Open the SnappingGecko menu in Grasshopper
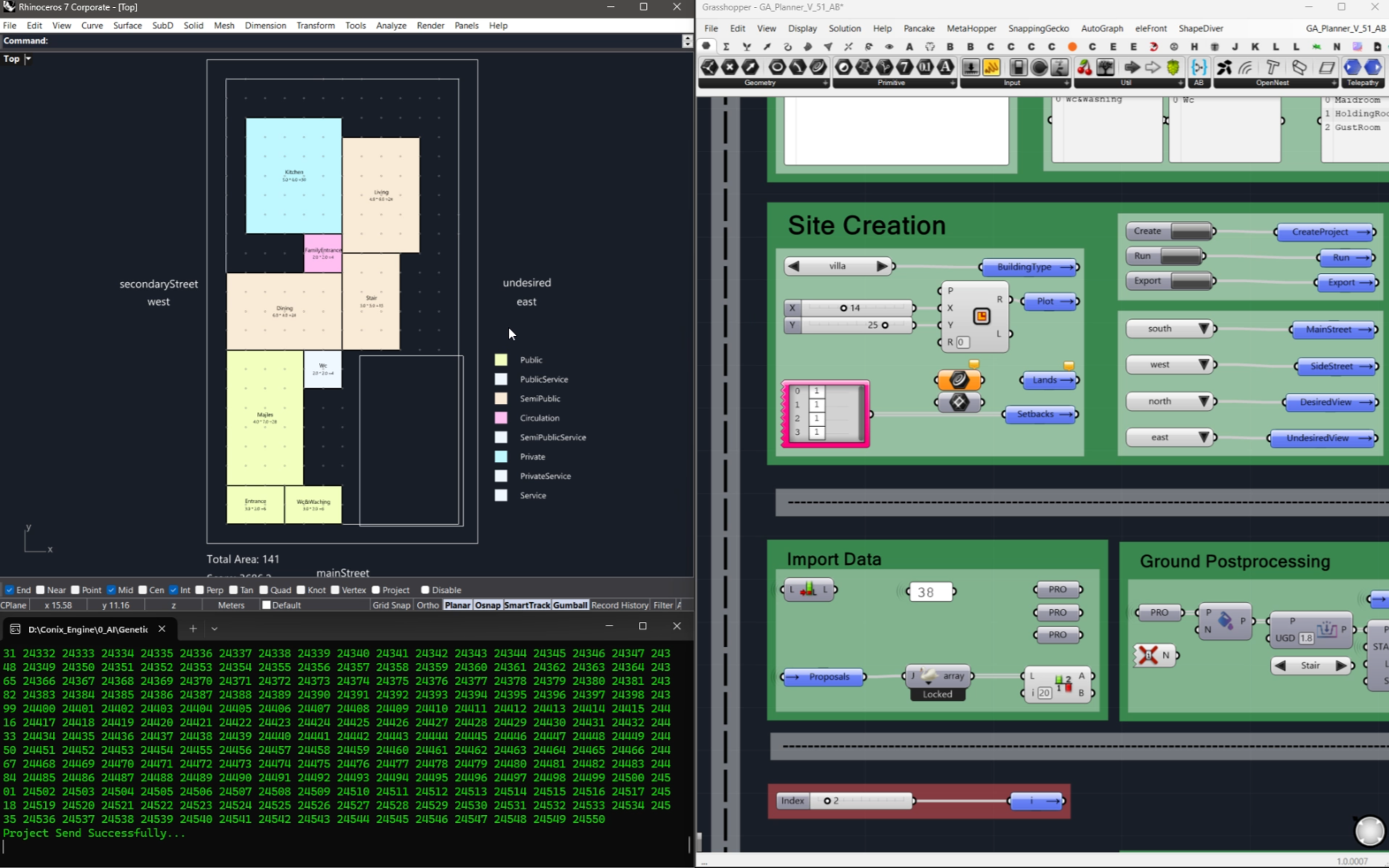Viewport: 1389px width, 868px height. [x=1039, y=28]
